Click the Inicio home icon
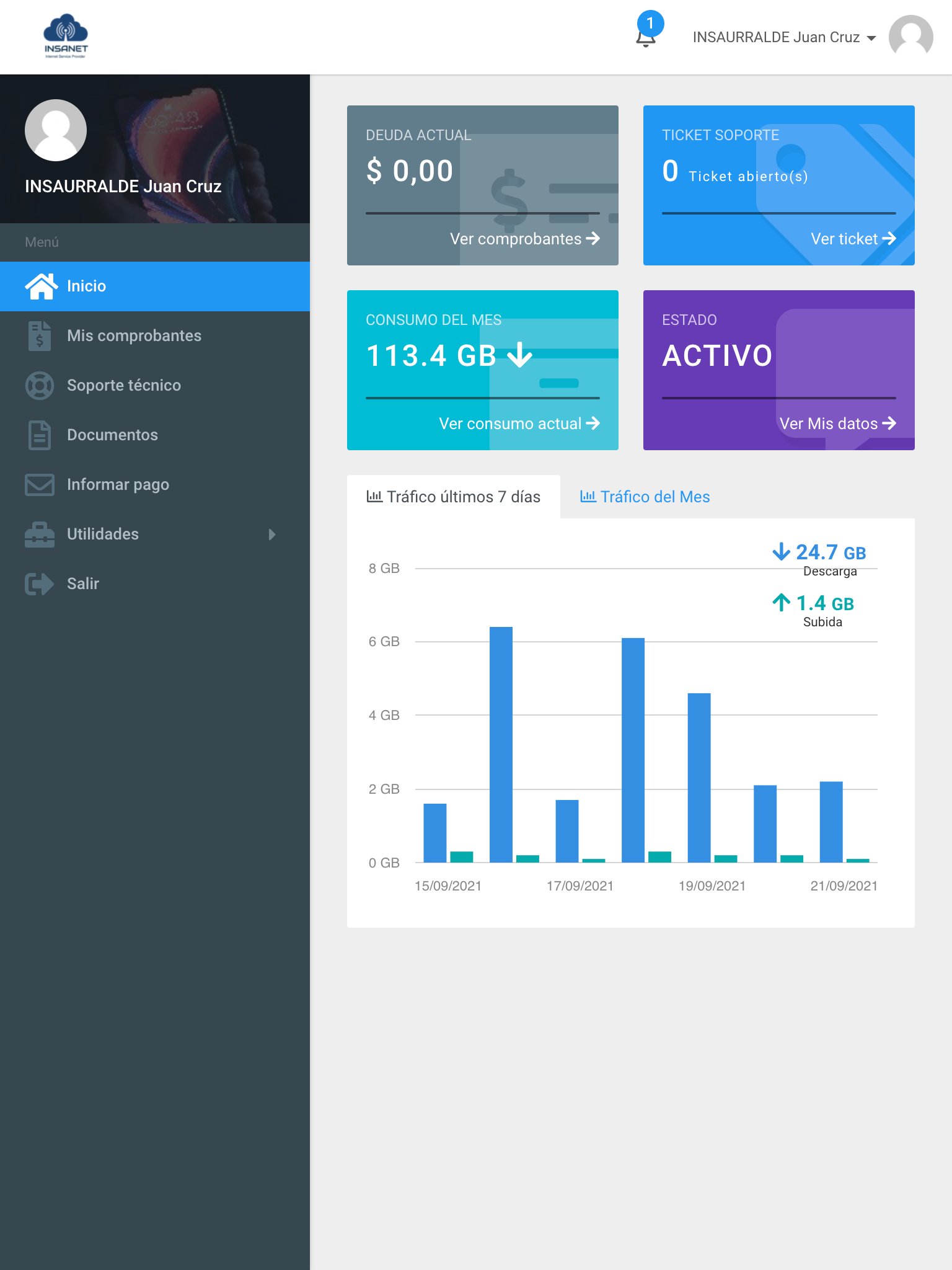This screenshot has height=1270, width=952. 41,286
